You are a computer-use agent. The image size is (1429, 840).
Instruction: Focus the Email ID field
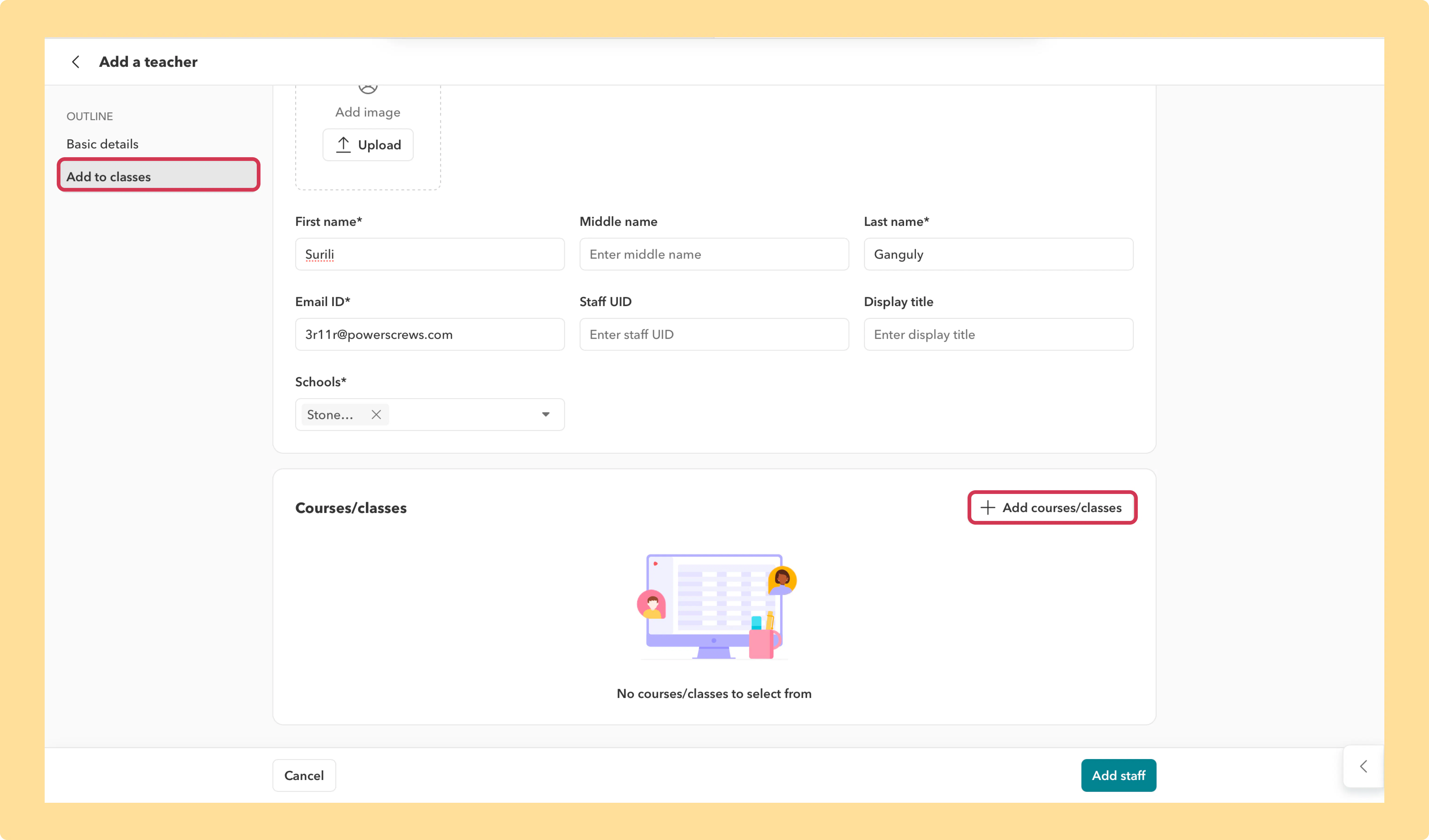coord(430,334)
